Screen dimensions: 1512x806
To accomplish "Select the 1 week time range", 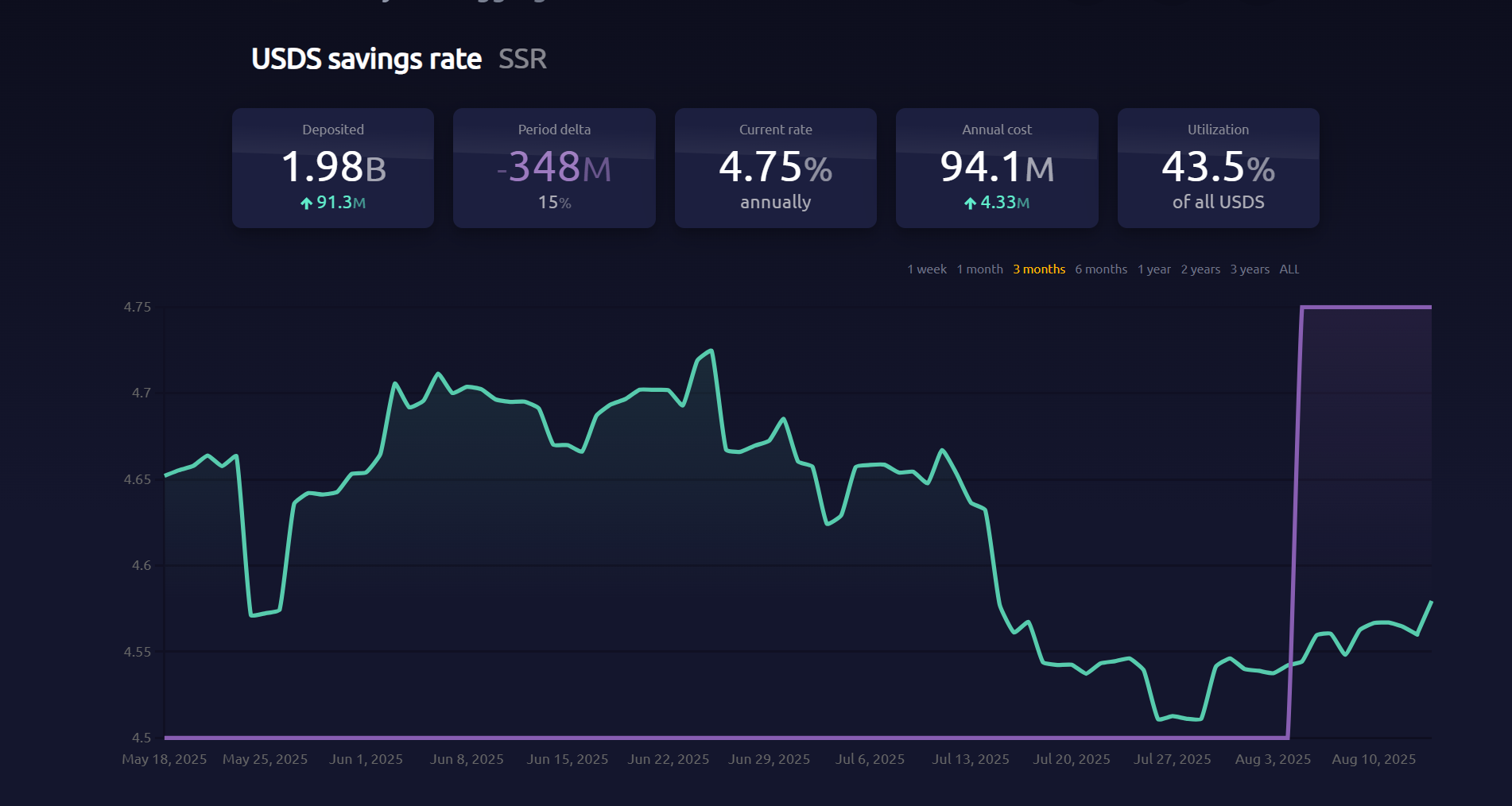I will (927, 269).
